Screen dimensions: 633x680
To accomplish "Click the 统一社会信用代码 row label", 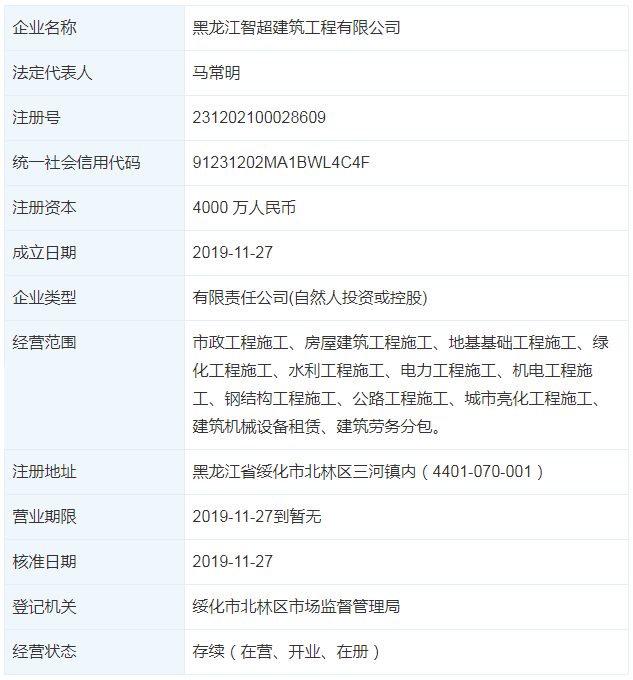I will (76, 163).
